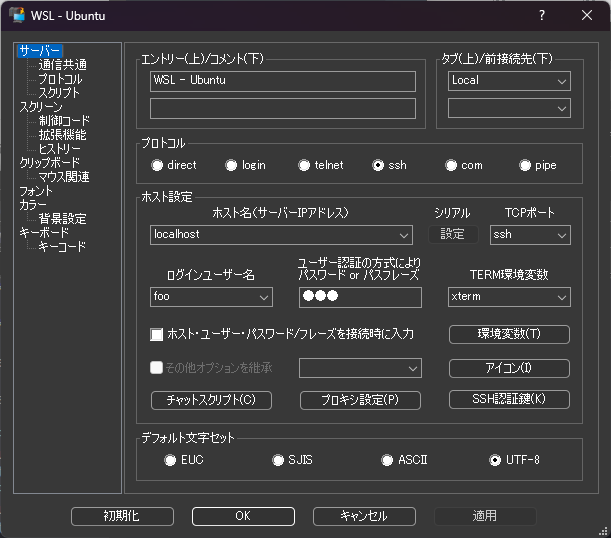
Task: Open カラー in the settings tree
Action: click(33, 205)
